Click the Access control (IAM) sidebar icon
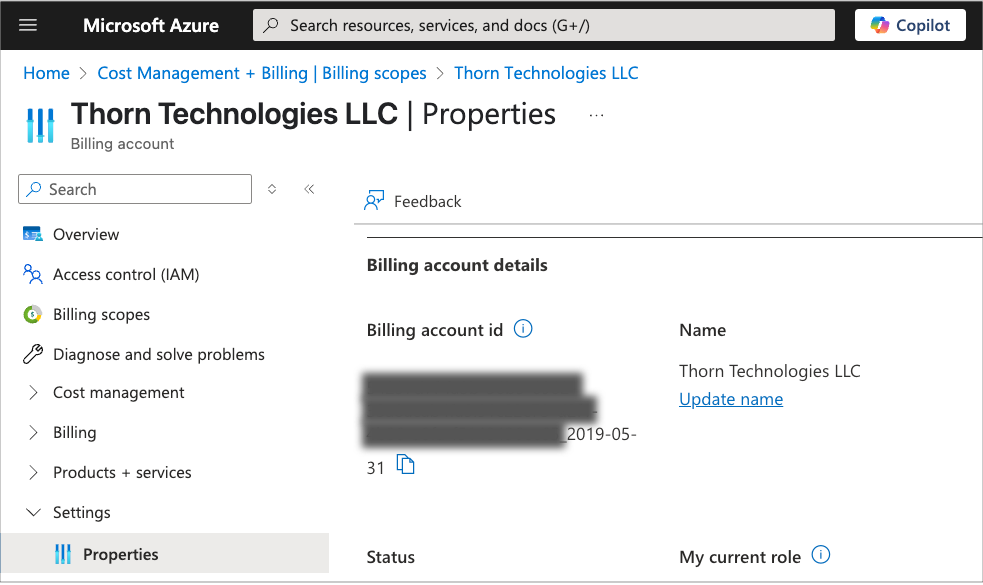This screenshot has height=585, width=983. coord(32,274)
